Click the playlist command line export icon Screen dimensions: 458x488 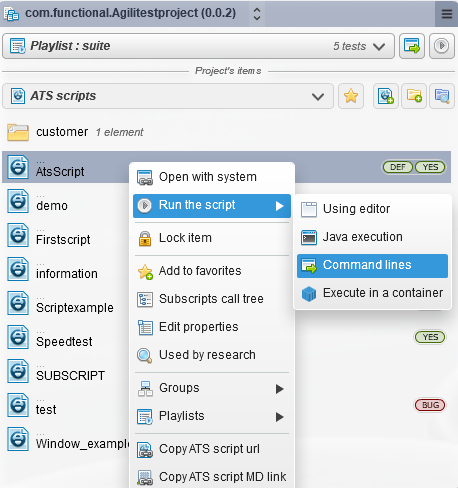coord(412,46)
